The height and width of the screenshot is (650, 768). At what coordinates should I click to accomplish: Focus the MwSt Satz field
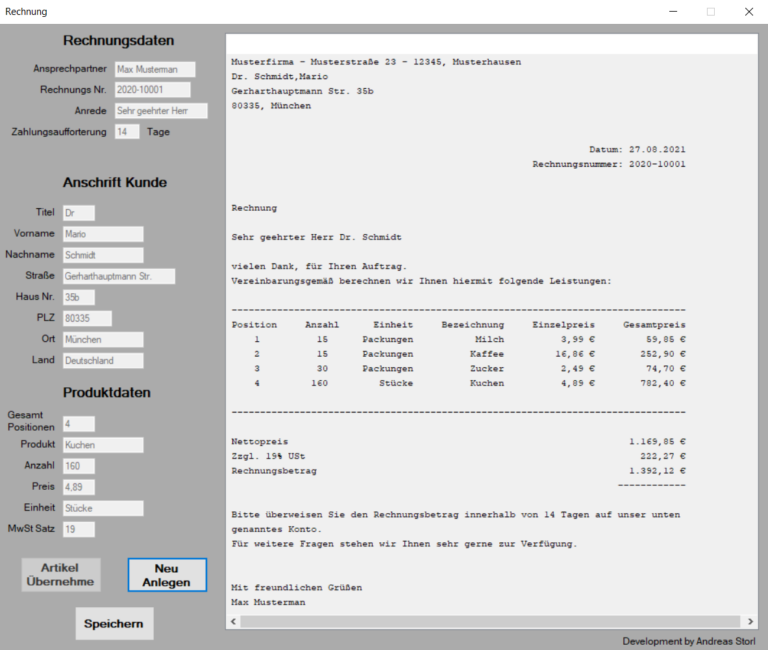coord(78,529)
